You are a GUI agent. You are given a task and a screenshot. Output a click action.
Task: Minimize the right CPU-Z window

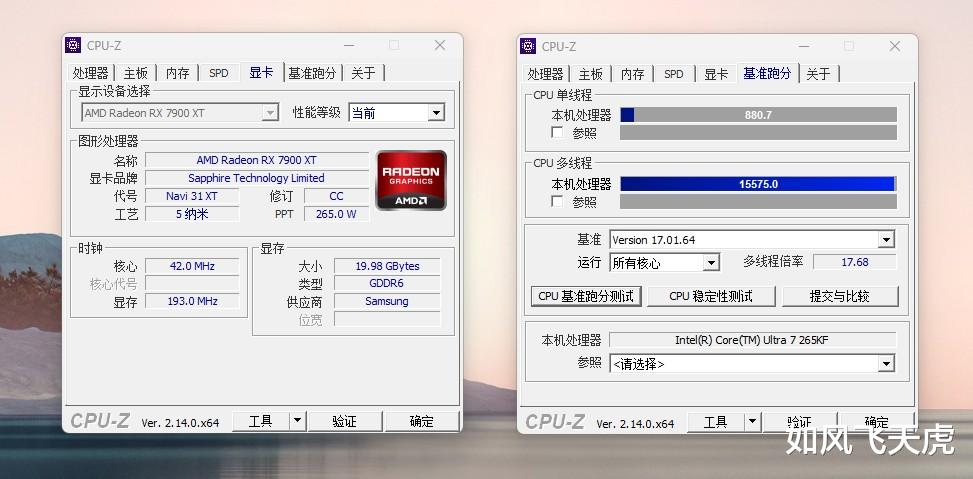tap(804, 47)
